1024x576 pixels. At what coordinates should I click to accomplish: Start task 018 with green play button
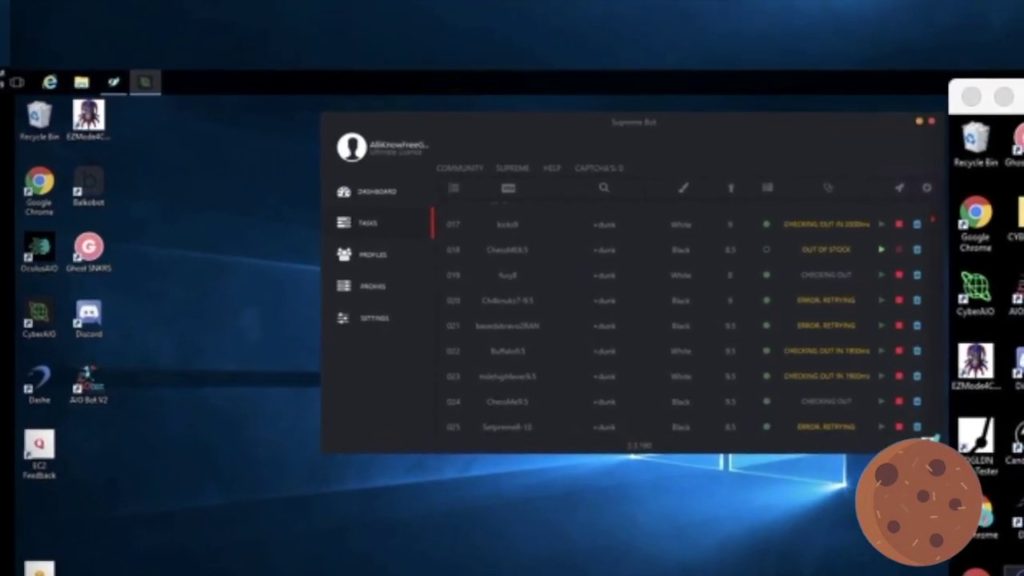pos(881,250)
